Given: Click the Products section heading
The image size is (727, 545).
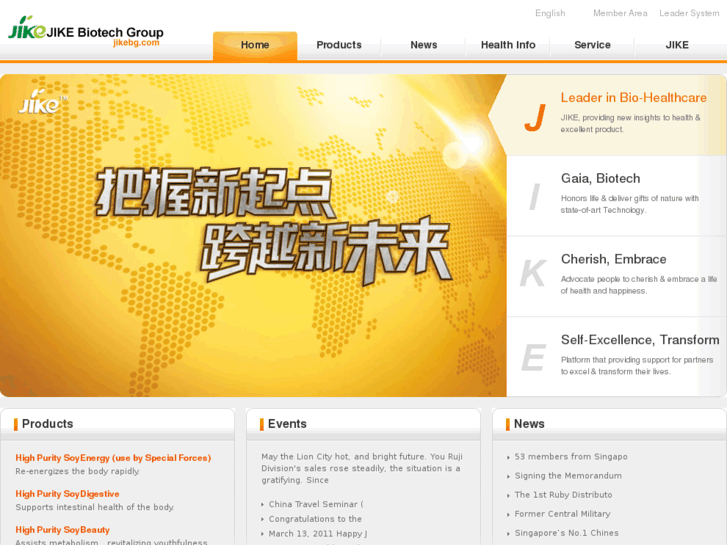Looking at the screenshot, I should coord(47,424).
